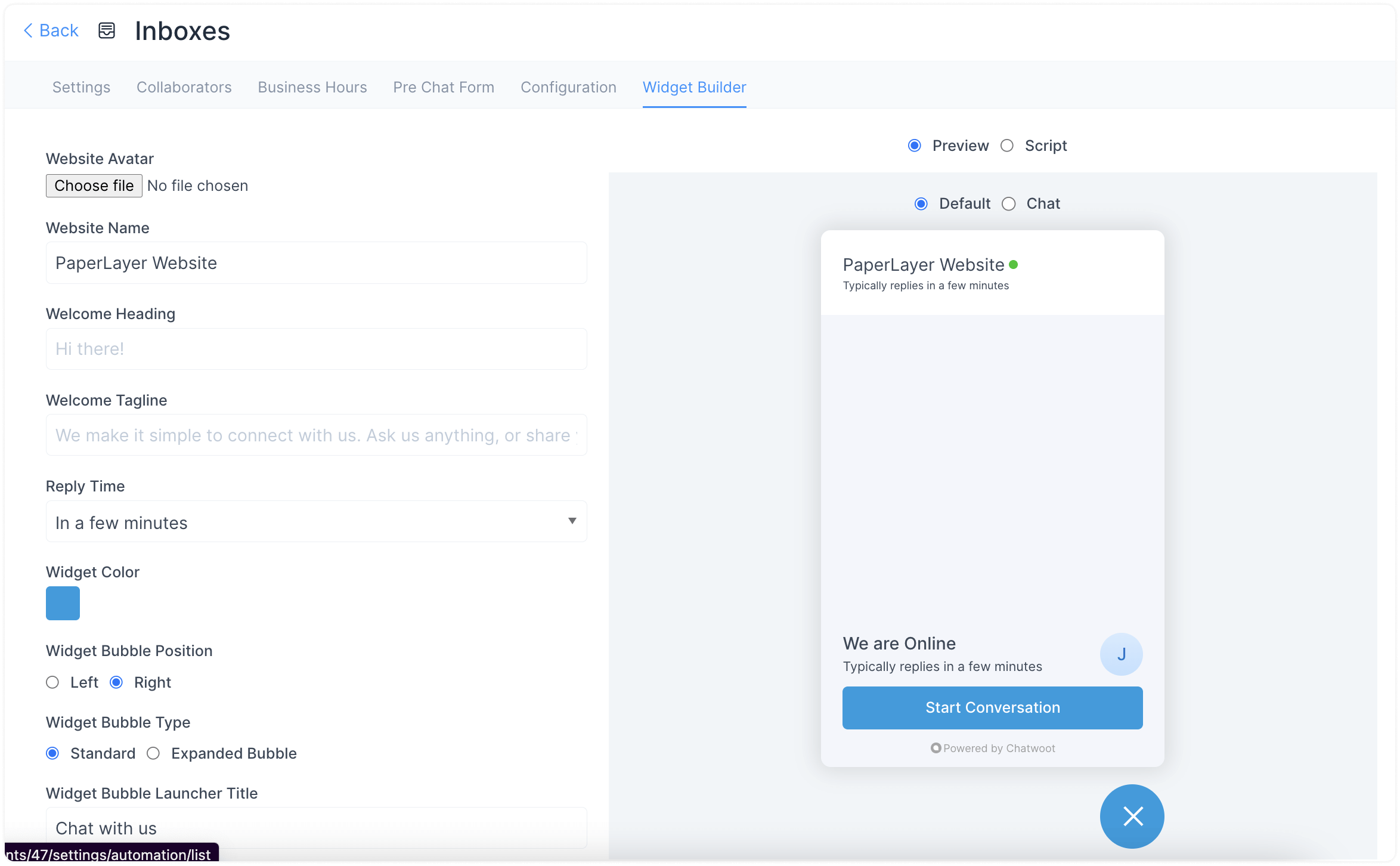Click the Chatwoot logo in the widget footer

pos(936,748)
